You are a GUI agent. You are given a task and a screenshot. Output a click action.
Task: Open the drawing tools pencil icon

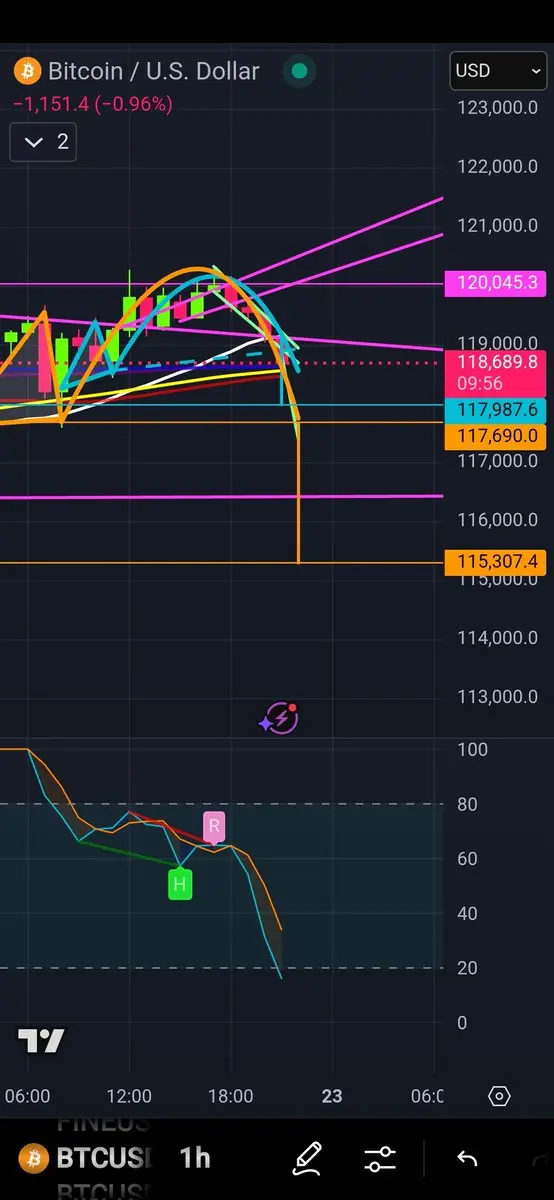click(x=308, y=1158)
